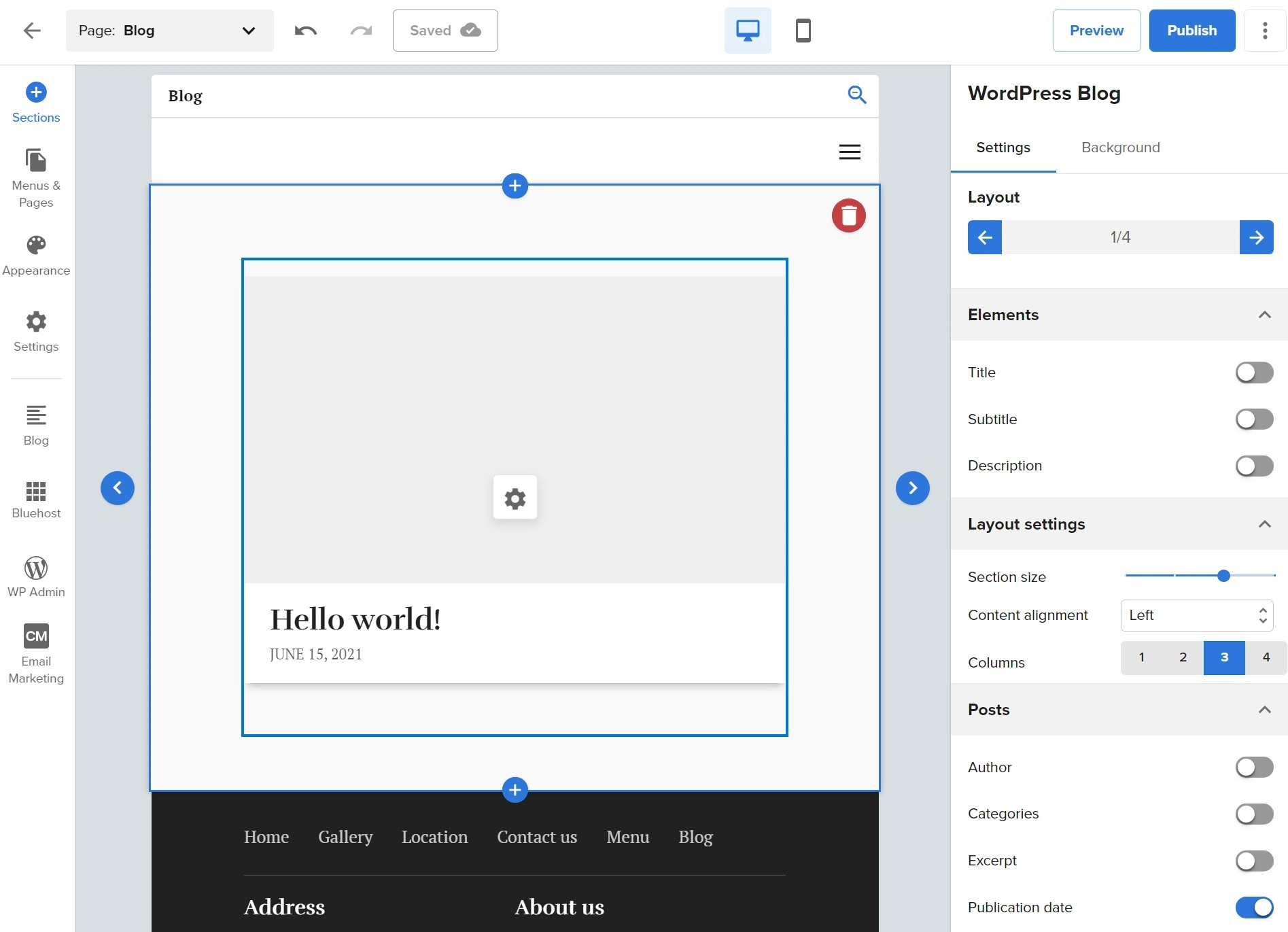The width and height of the screenshot is (1288, 932).
Task: Click the red delete section trash icon
Action: click(848, 215)
